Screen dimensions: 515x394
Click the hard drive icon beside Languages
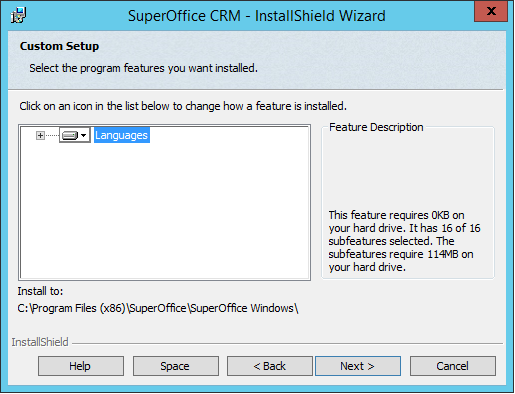[x=70, y=135]
